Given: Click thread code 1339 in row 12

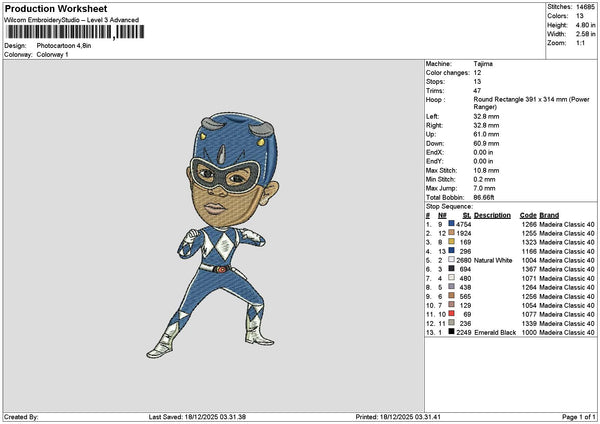Looking at the screenshot, I should click(x=529, y=323).
